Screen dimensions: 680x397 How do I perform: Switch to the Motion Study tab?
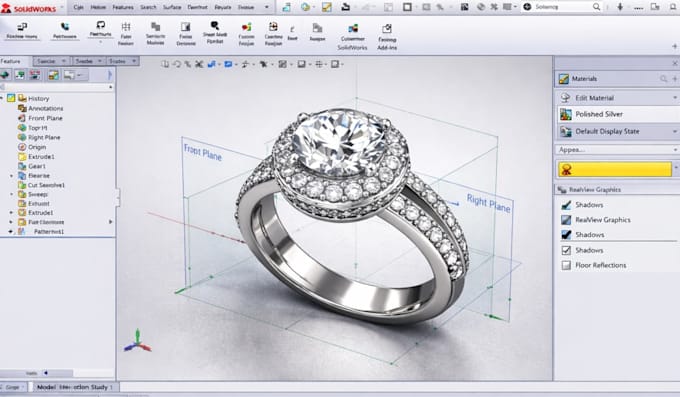tap(86, 387)
